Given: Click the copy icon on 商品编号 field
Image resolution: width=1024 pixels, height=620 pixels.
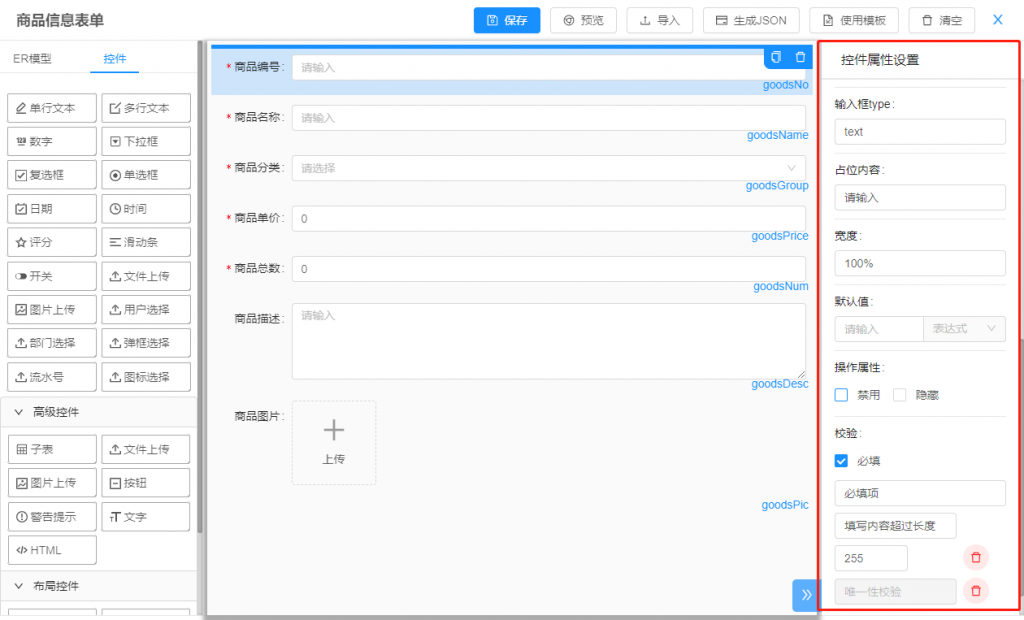Looking at the screenshot, I should tap(776, 57).
